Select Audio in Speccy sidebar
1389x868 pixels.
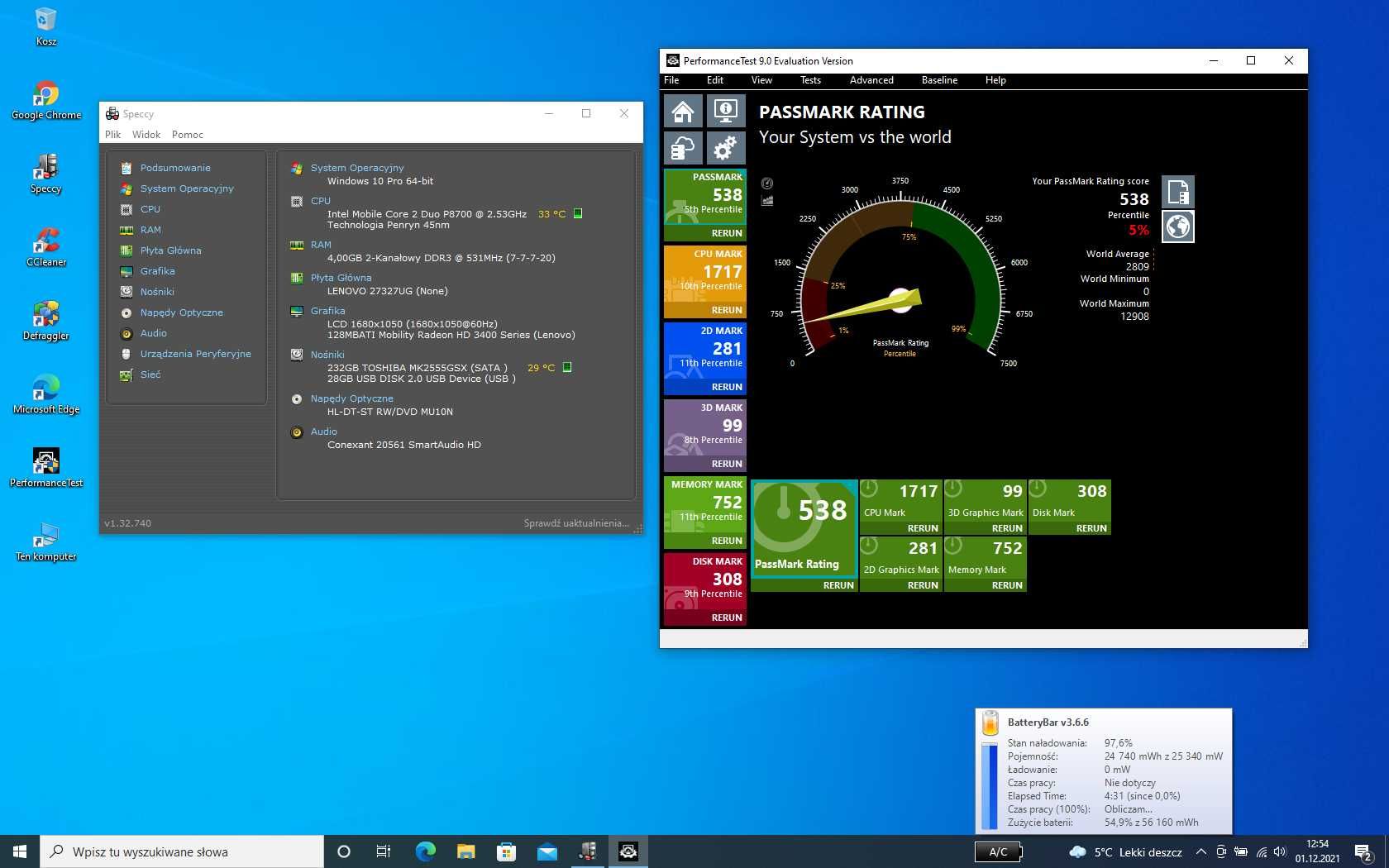[x=153, y=333]
